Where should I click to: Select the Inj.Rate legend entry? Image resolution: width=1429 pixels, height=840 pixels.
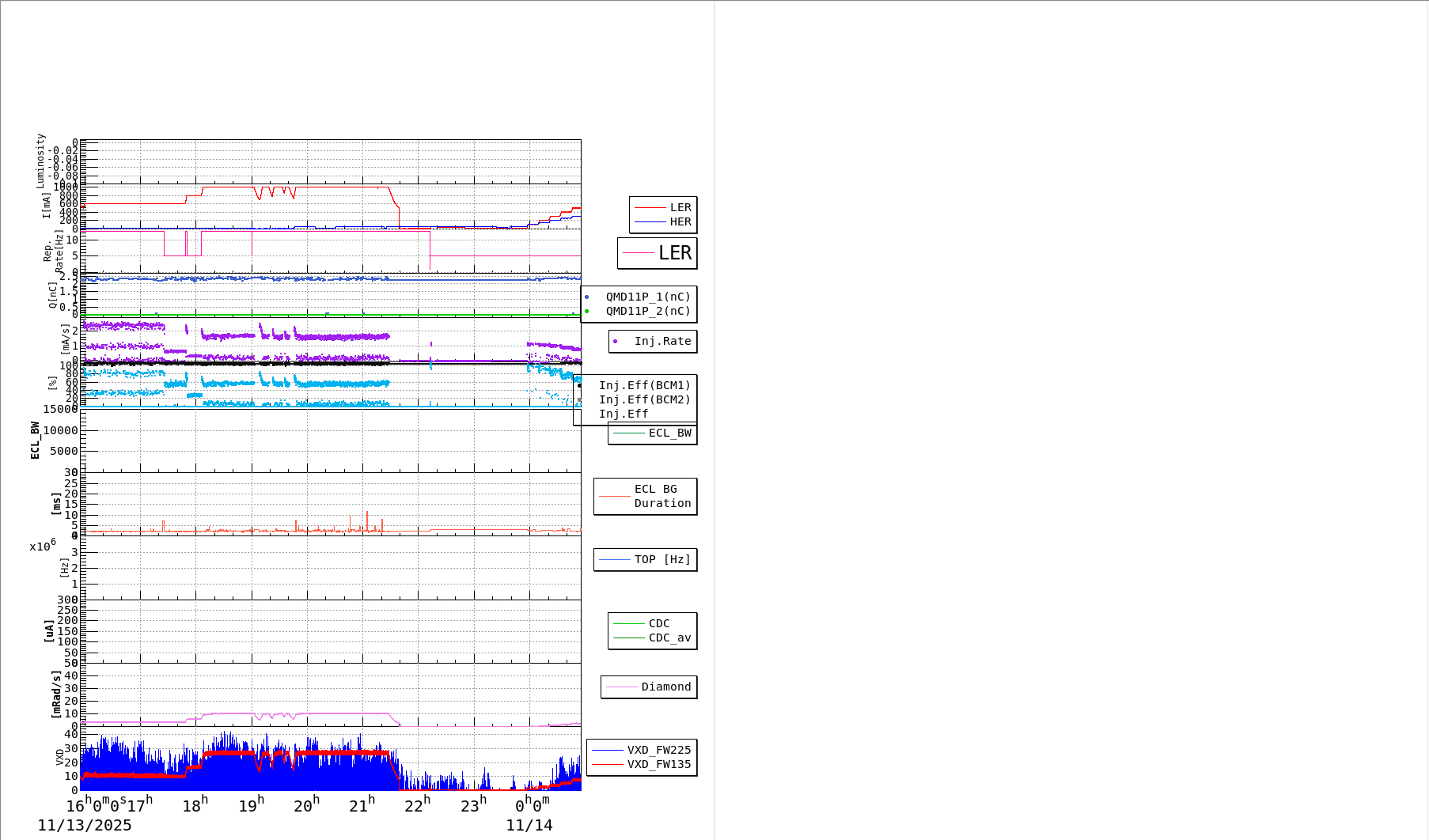653,342
